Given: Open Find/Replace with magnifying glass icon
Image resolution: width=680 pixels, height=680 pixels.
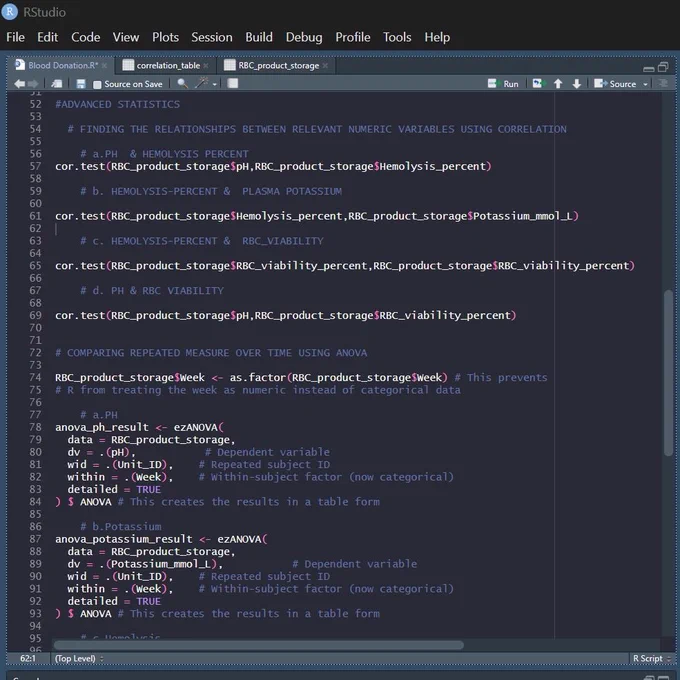Looking at the screenshot, I should point(182,83).
